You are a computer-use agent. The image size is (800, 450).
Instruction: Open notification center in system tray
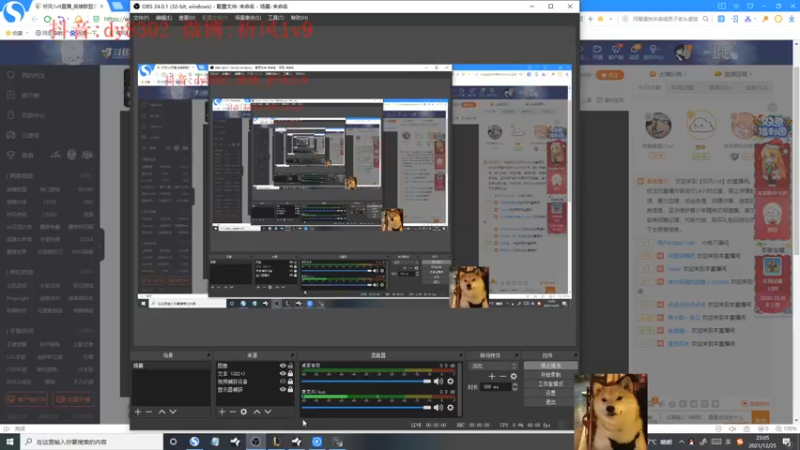[787, 442]
